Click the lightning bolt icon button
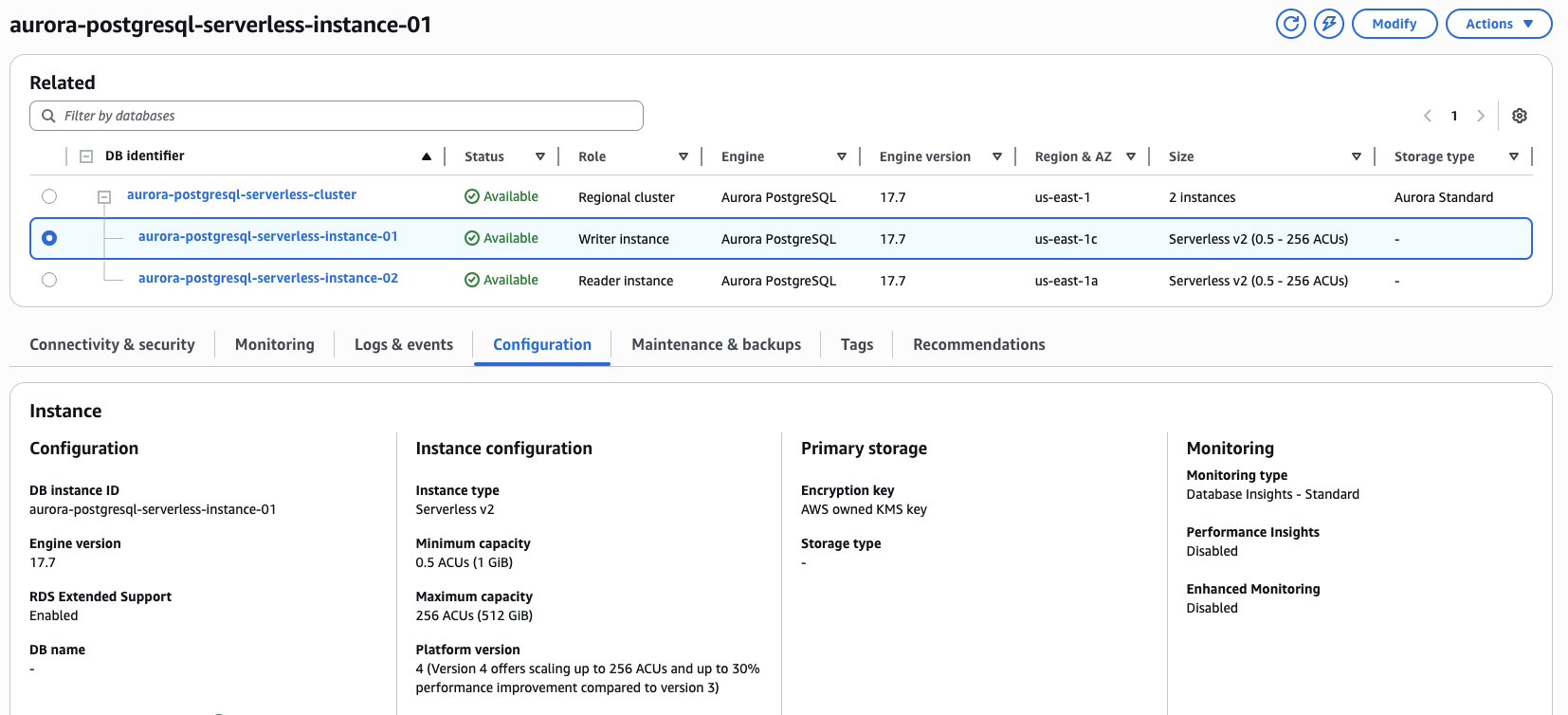This screenshot has height=715, width=1568. click(1329, 24)
